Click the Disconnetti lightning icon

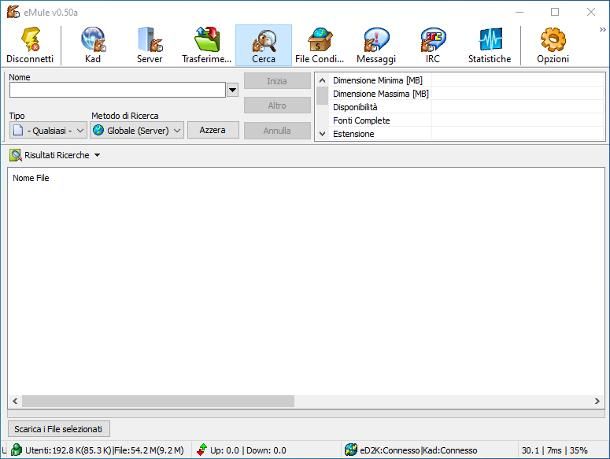pos(30,39)
